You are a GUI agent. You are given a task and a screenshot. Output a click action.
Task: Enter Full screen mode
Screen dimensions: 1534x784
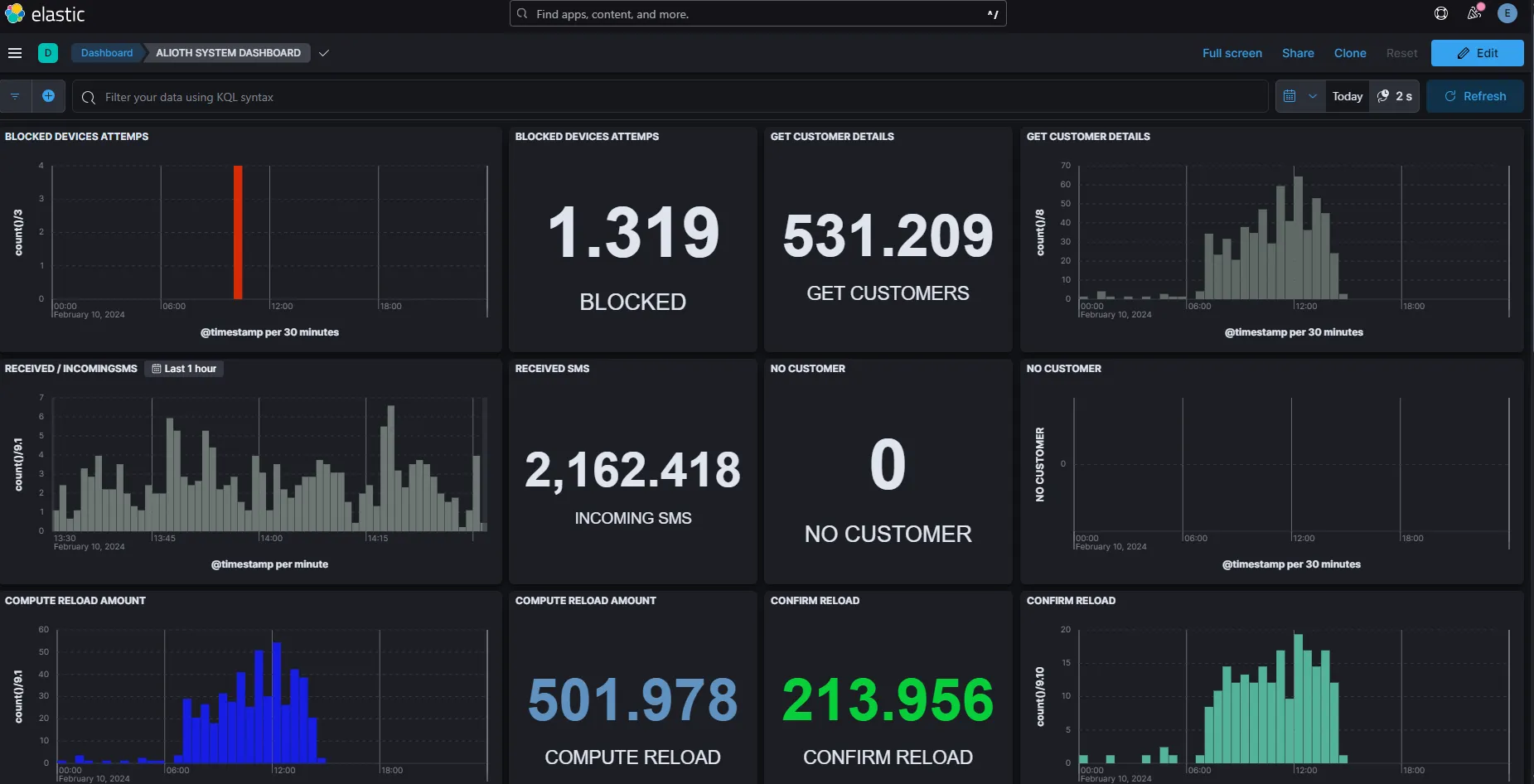[x=1232, y=53]
